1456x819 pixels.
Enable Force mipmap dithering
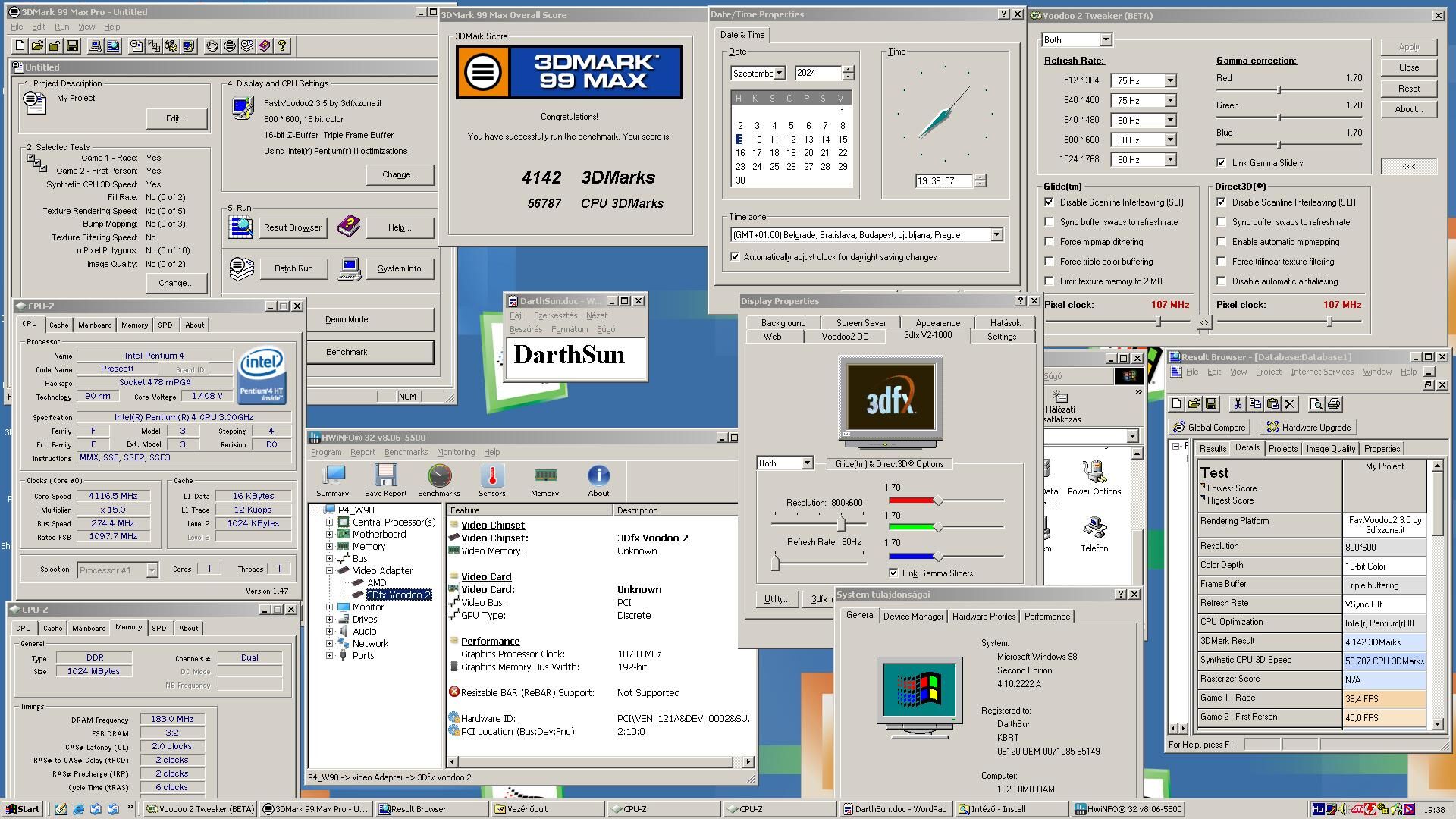[x=1049, y=242]
